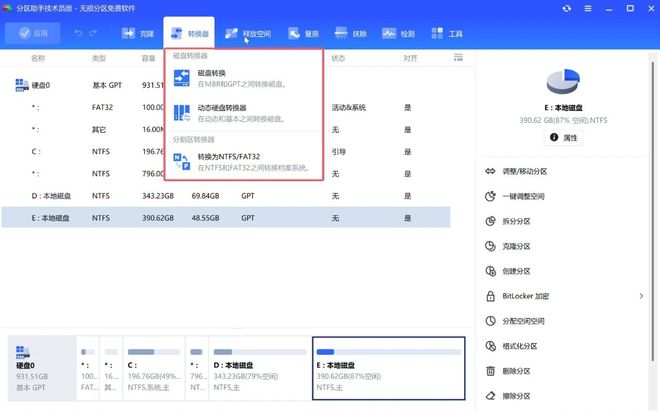Click the 活动&系统 status cell
This screenshot has width=660, height=413.
pos(349,107)
